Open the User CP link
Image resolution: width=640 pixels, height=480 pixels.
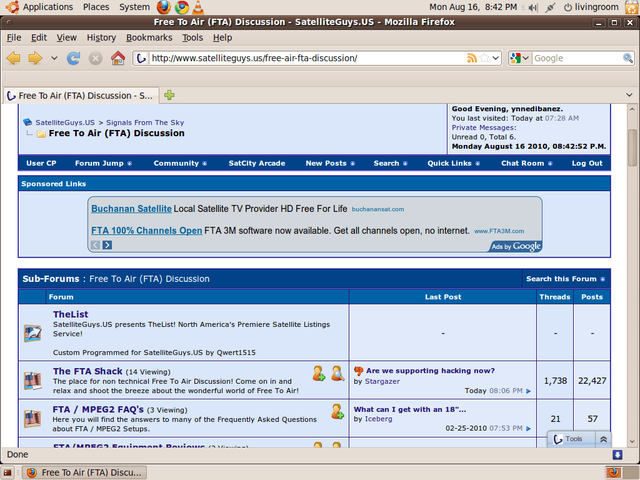click(x=41, y=163)
